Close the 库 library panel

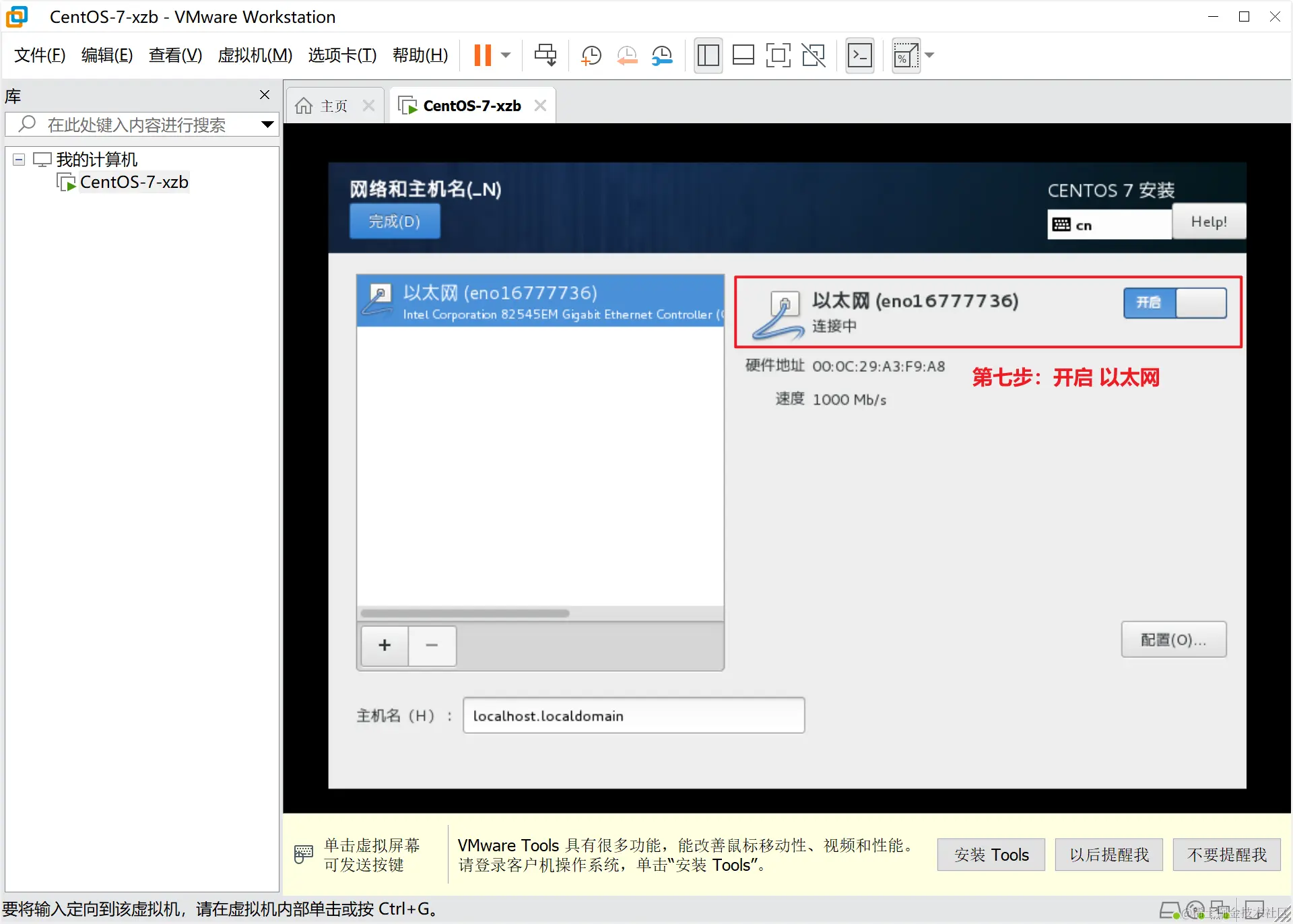265,95
